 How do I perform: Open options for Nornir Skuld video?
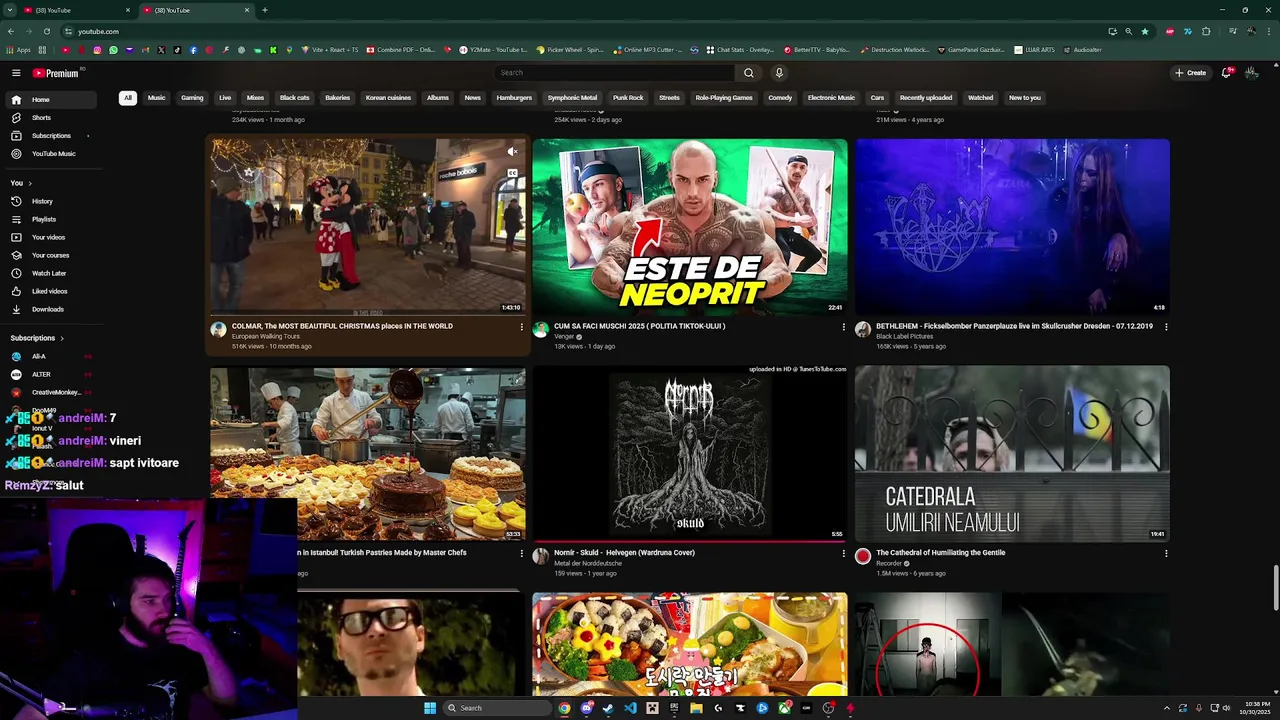843,553
